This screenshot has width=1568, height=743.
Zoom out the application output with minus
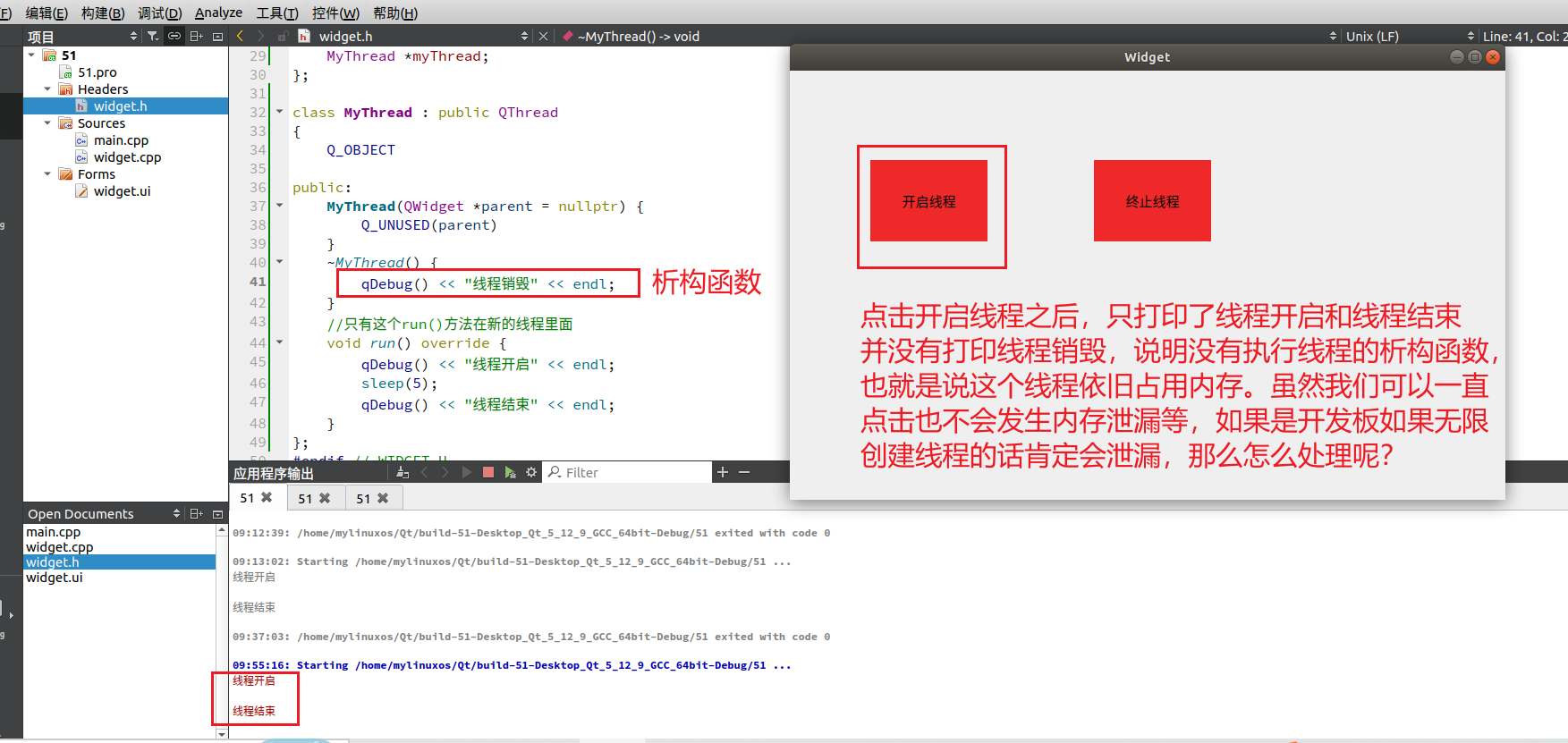[744, 472]
